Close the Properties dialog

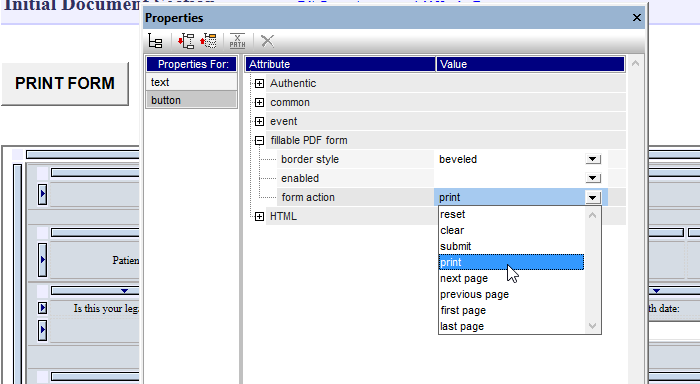click(637, 17)
